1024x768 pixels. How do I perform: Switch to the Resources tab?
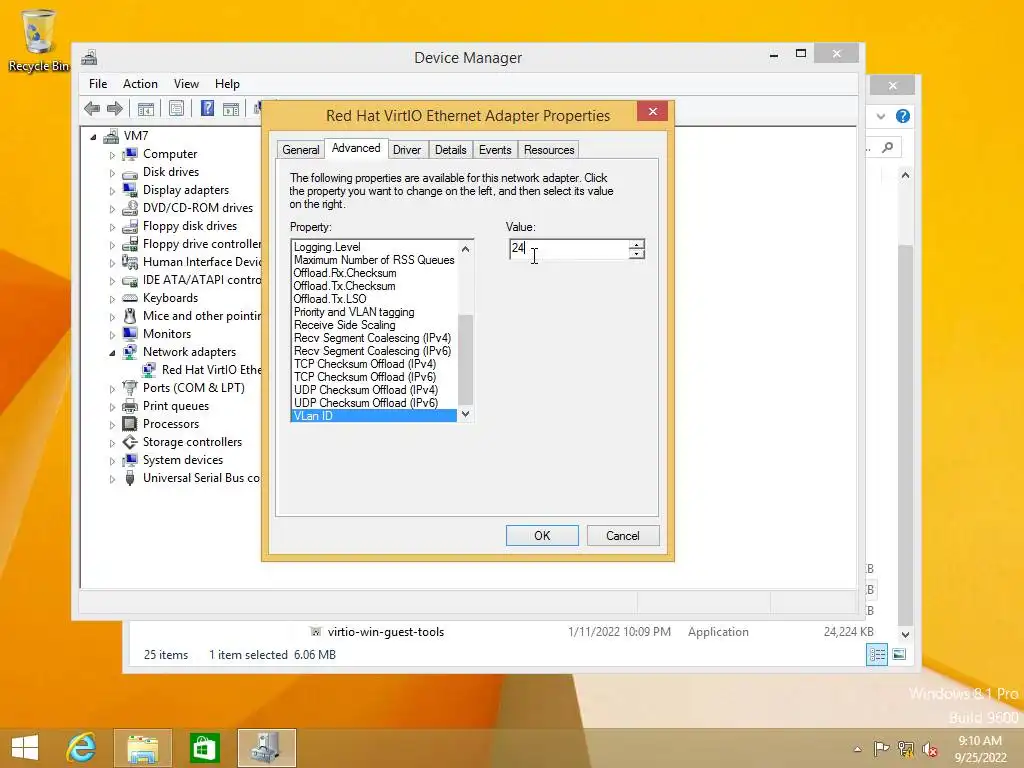[549, 150]
